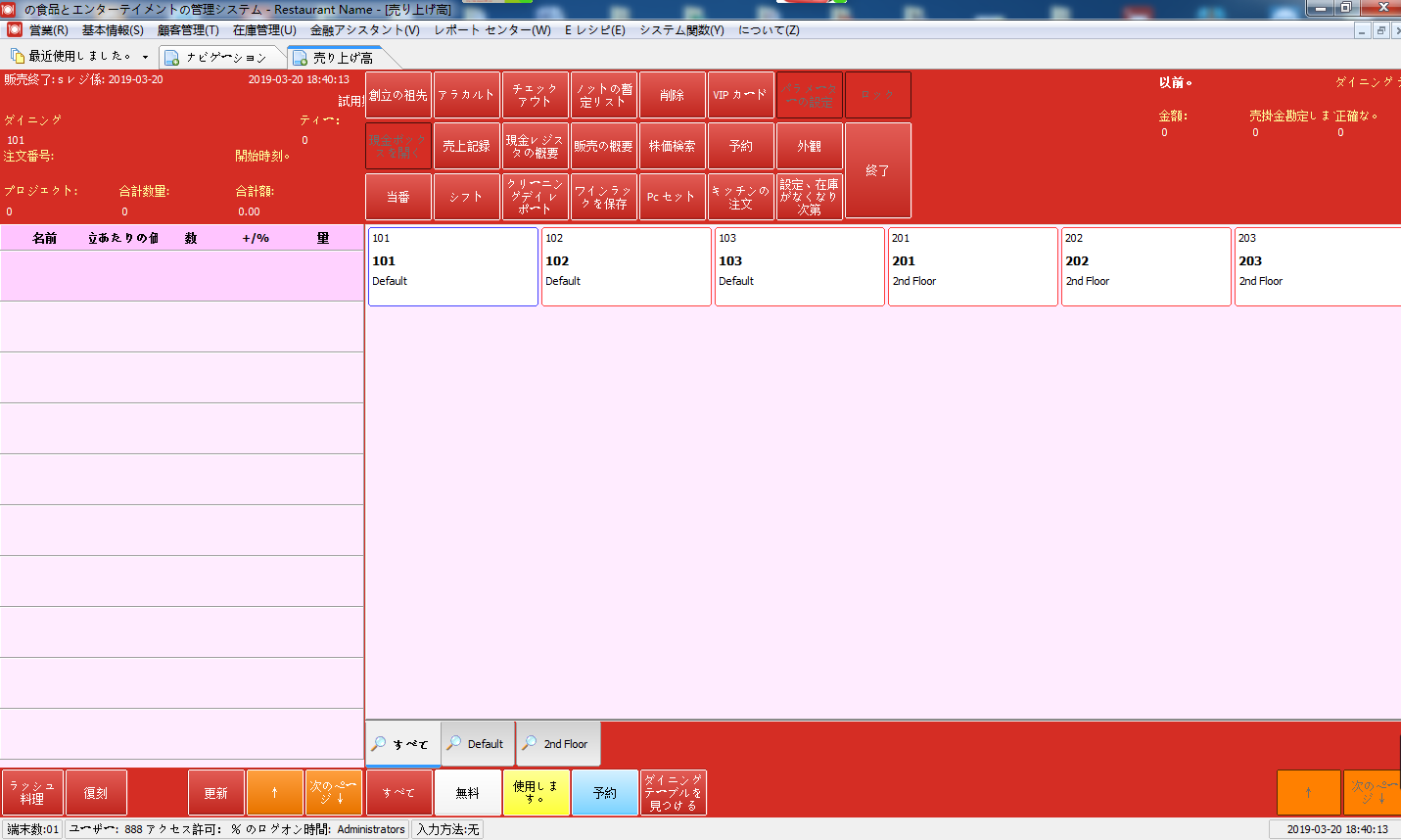Click the application icon in the title bar
1401x840 pixels.
[x=10, y=9]
